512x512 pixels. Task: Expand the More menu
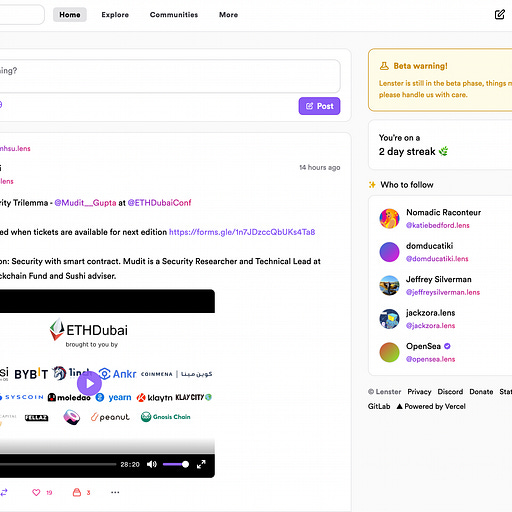click(x=228, y=15)
